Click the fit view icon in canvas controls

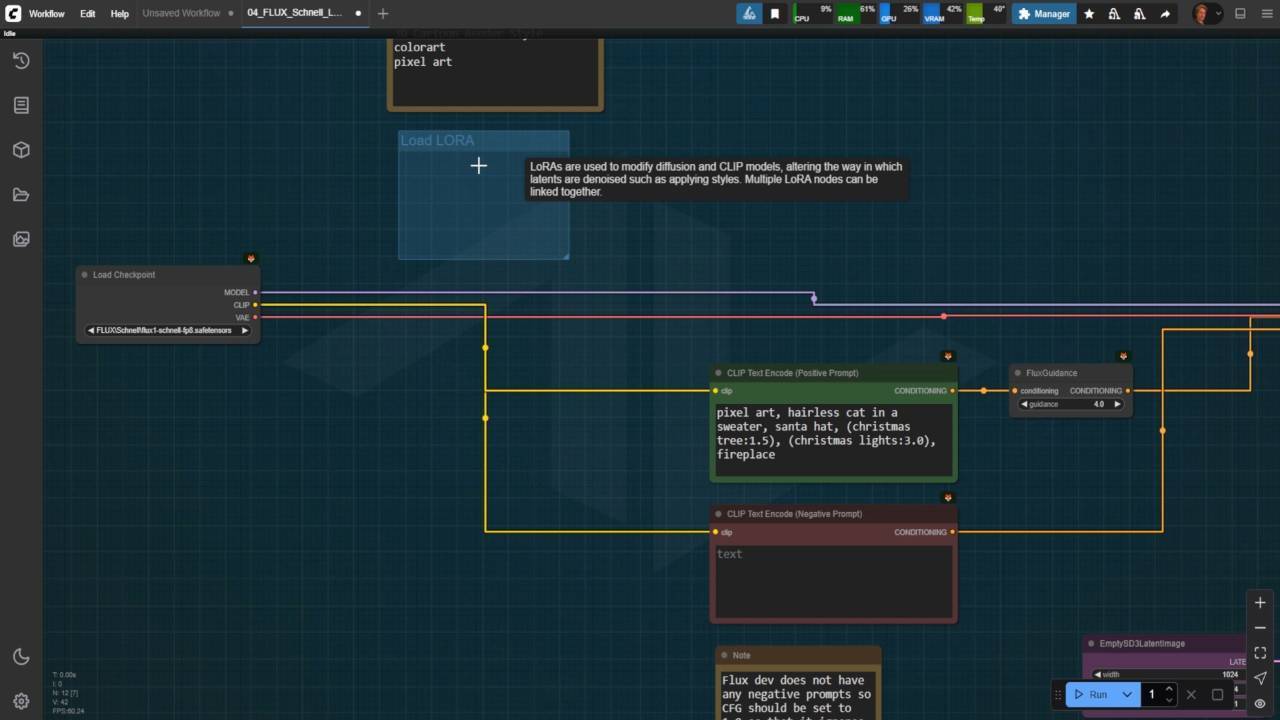click(x=1260, y=653)
